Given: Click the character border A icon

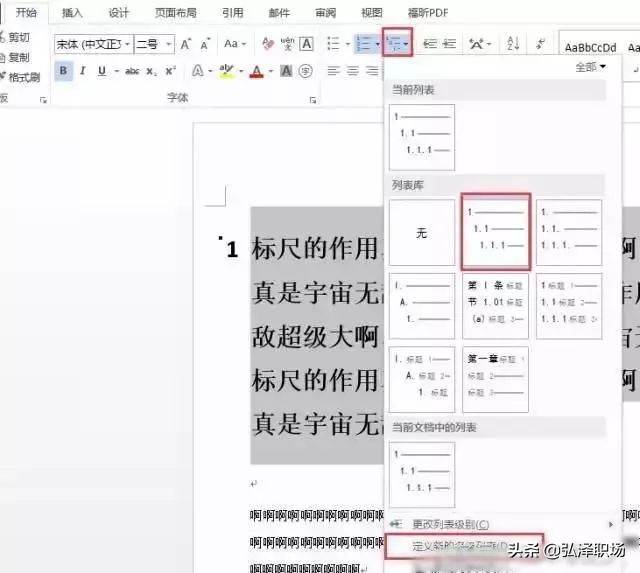Looking at the screenshot, I should pyautogui.click(x=307, y=44).
